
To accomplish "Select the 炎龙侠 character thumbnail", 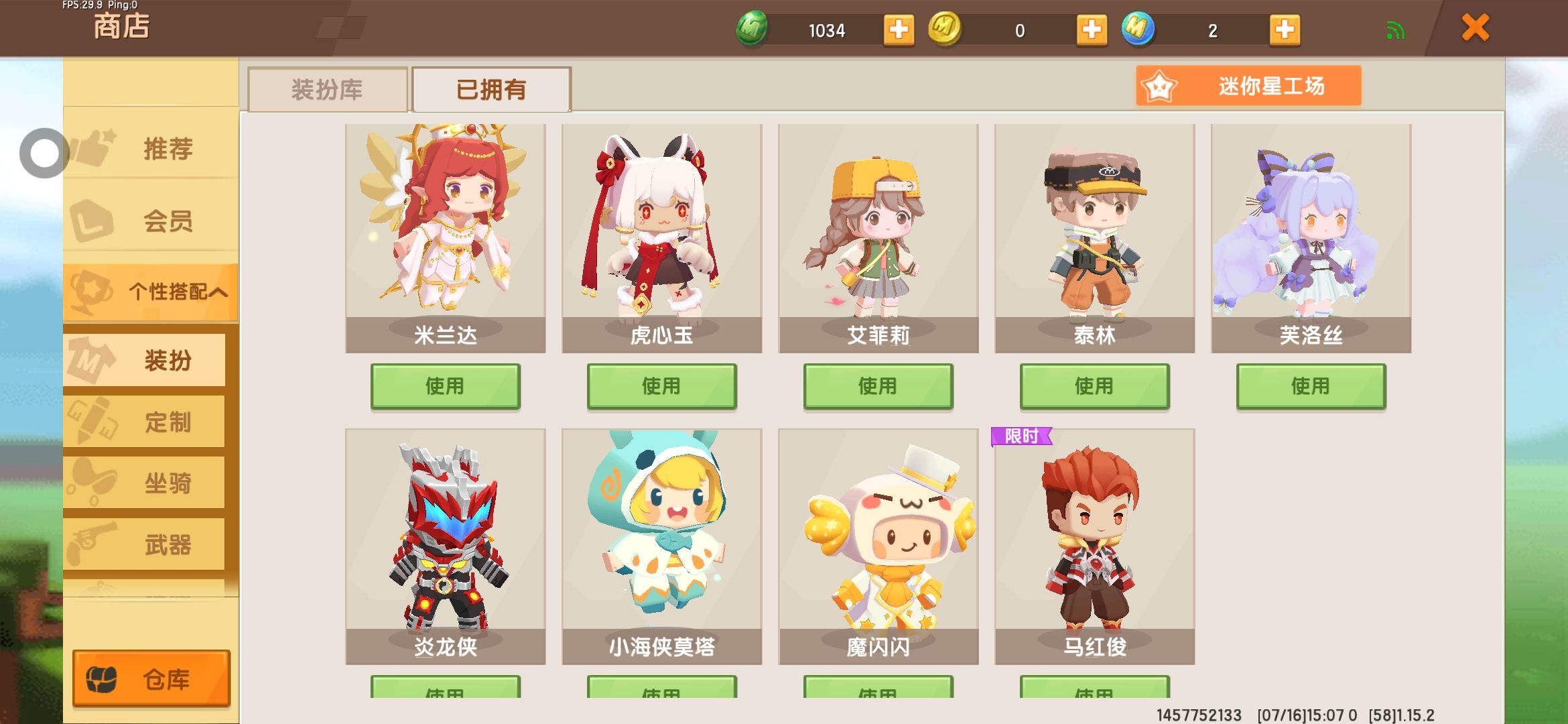I will [x=446, y=547].
